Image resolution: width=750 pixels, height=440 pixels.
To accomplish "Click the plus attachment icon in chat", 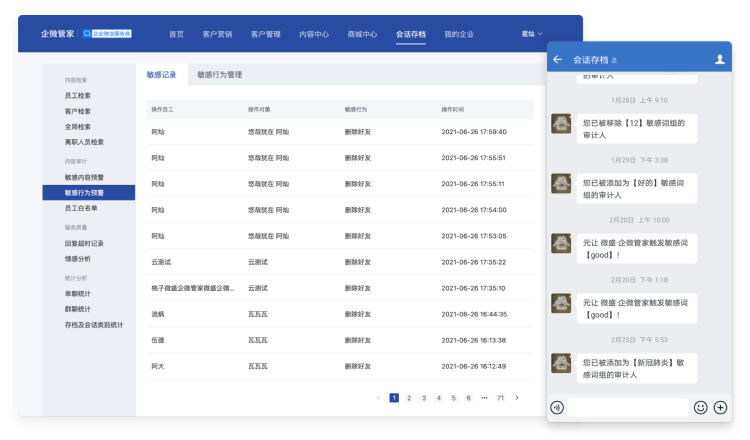I will tap(720, 407).
